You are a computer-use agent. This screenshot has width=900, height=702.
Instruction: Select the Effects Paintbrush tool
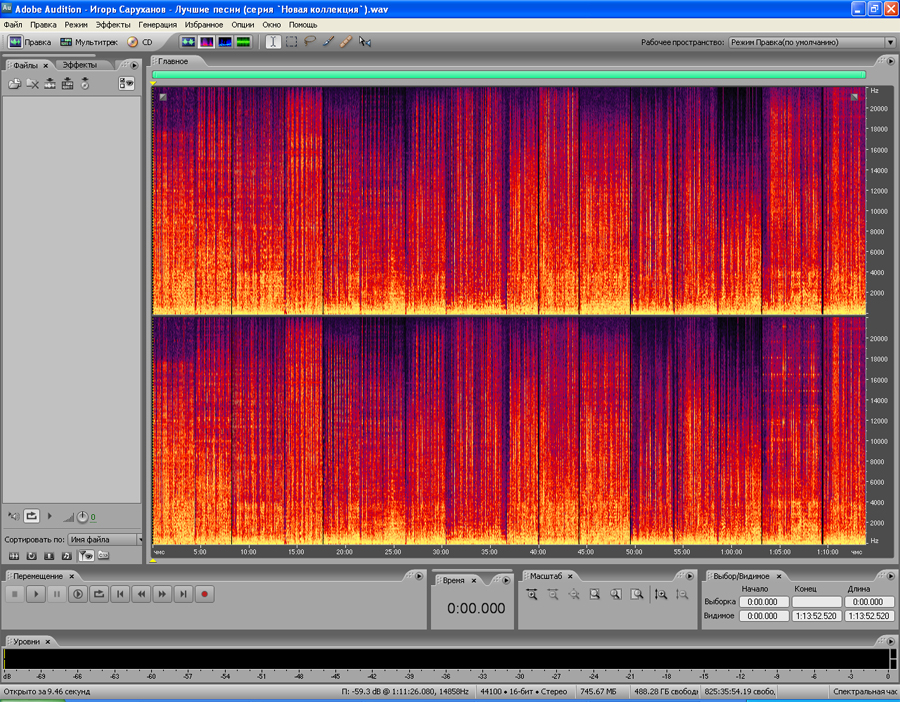point(328,42)
